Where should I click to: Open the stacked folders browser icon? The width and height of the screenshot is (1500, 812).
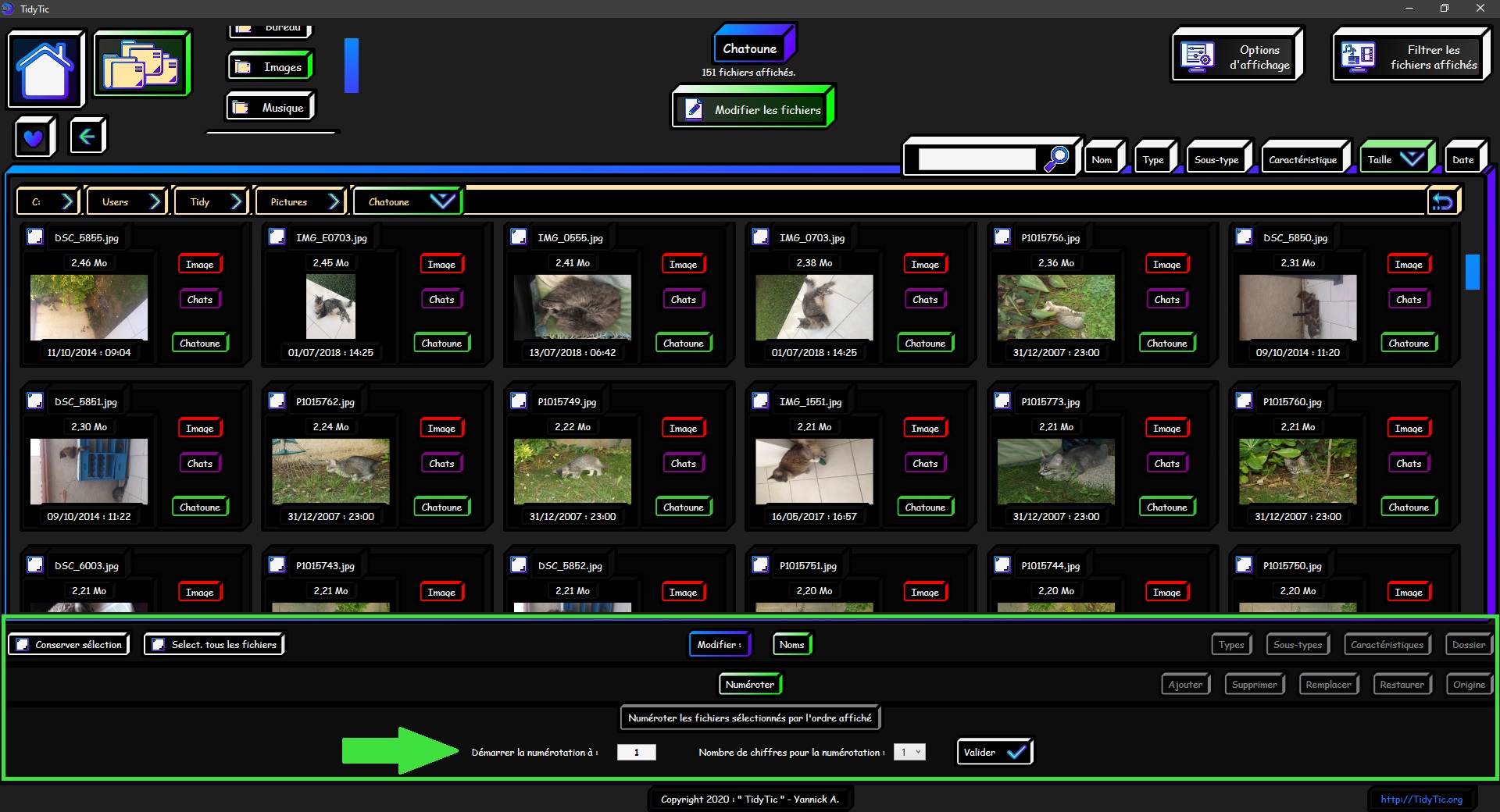coord(141,64)
